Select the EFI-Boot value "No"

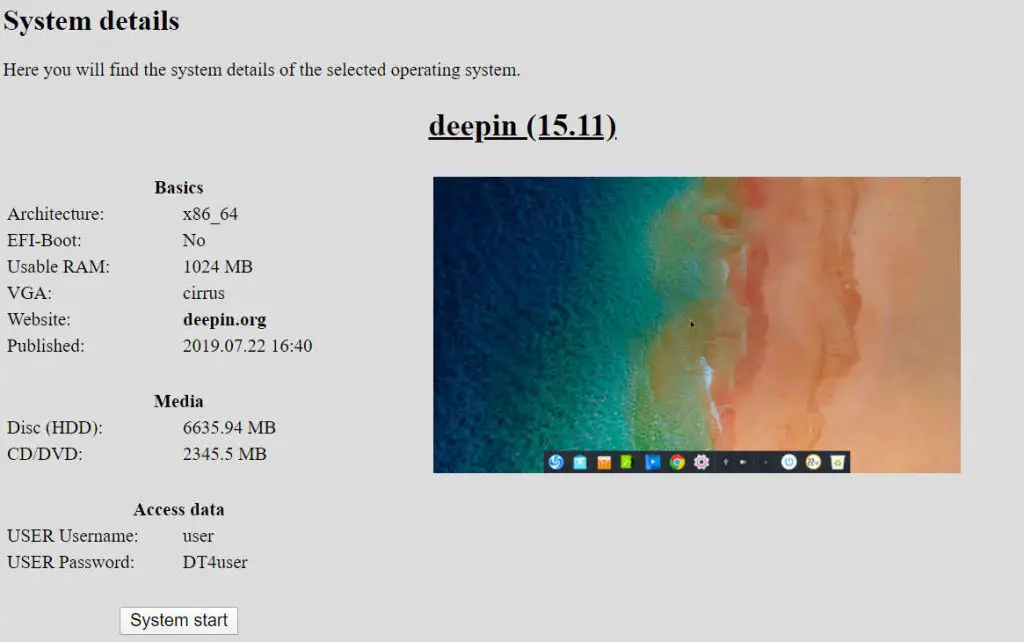click(194, 240)
